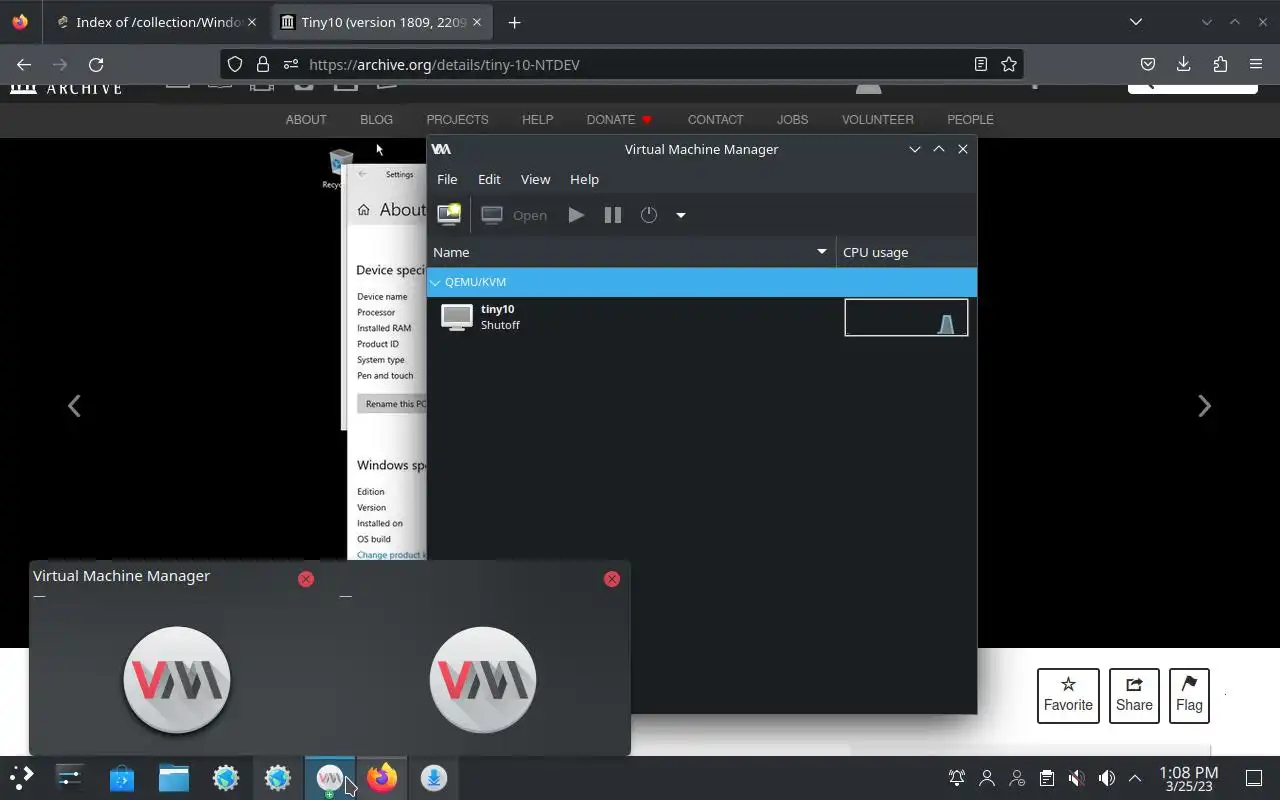Open the volume control tray icon

[1106, 778]
